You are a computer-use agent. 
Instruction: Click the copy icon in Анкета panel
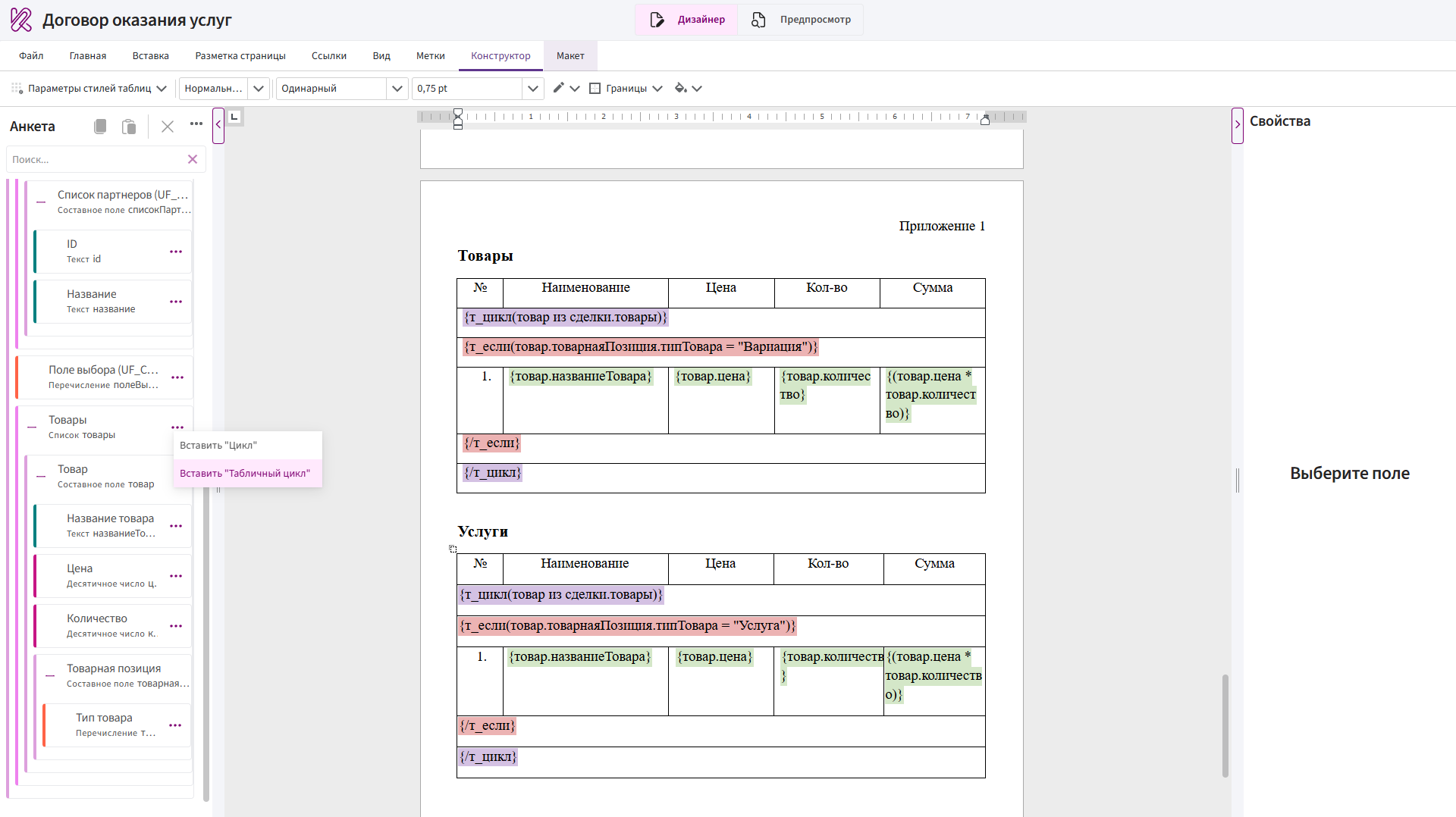click(x=100, y=127)
